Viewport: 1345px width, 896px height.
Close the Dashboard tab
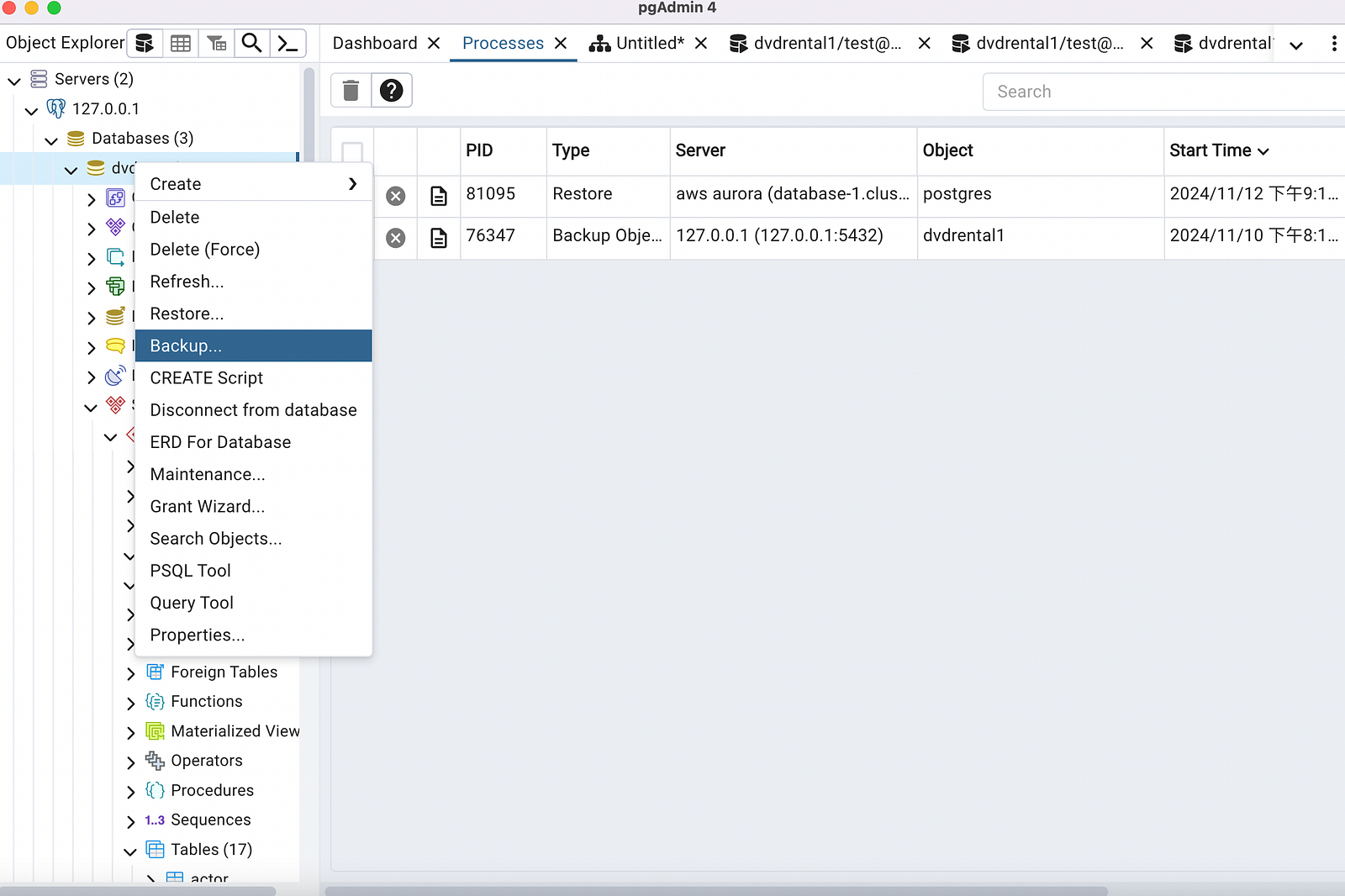pos(434,43)
